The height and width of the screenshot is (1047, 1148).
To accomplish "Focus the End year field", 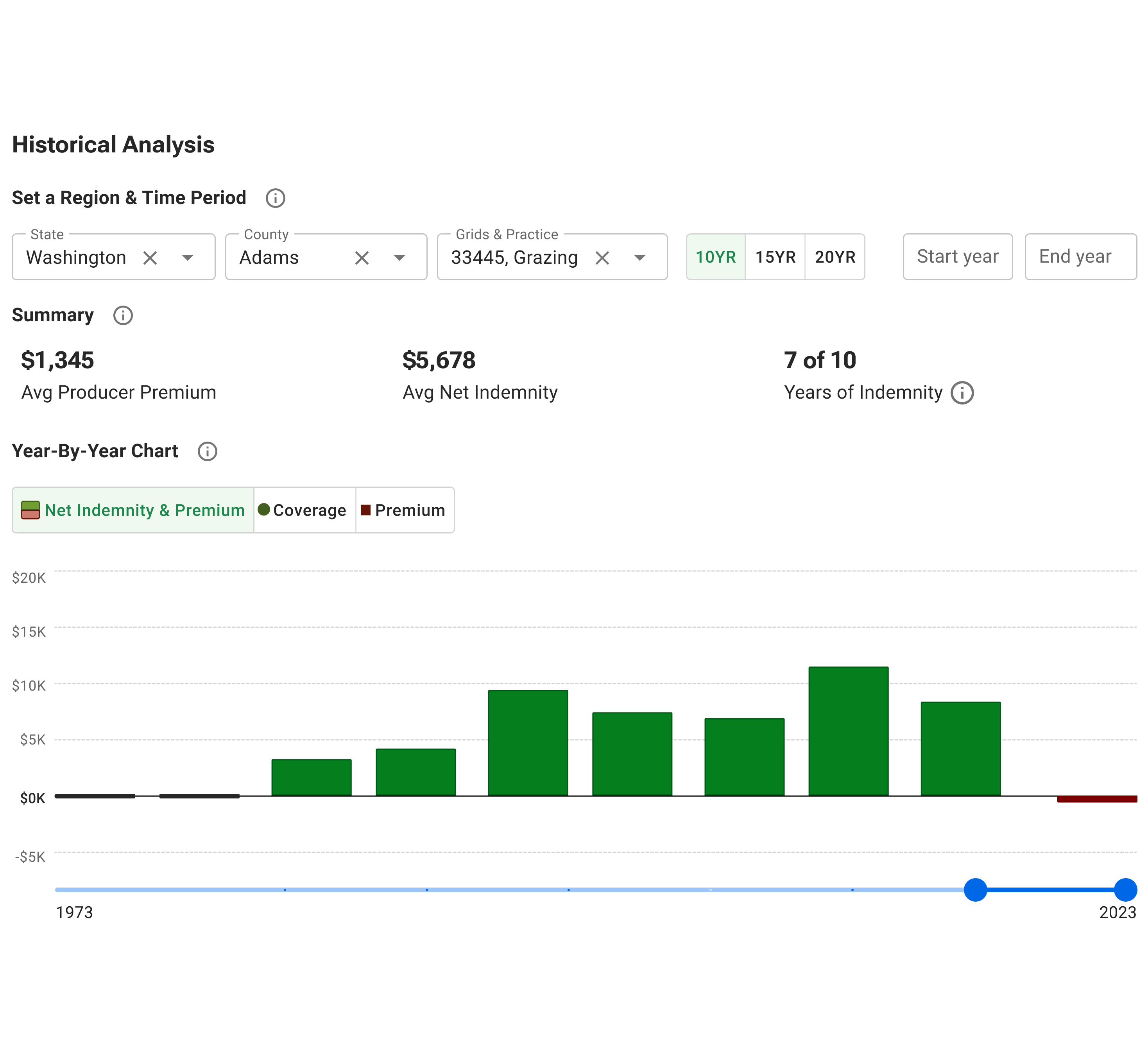I will 1081,257.
